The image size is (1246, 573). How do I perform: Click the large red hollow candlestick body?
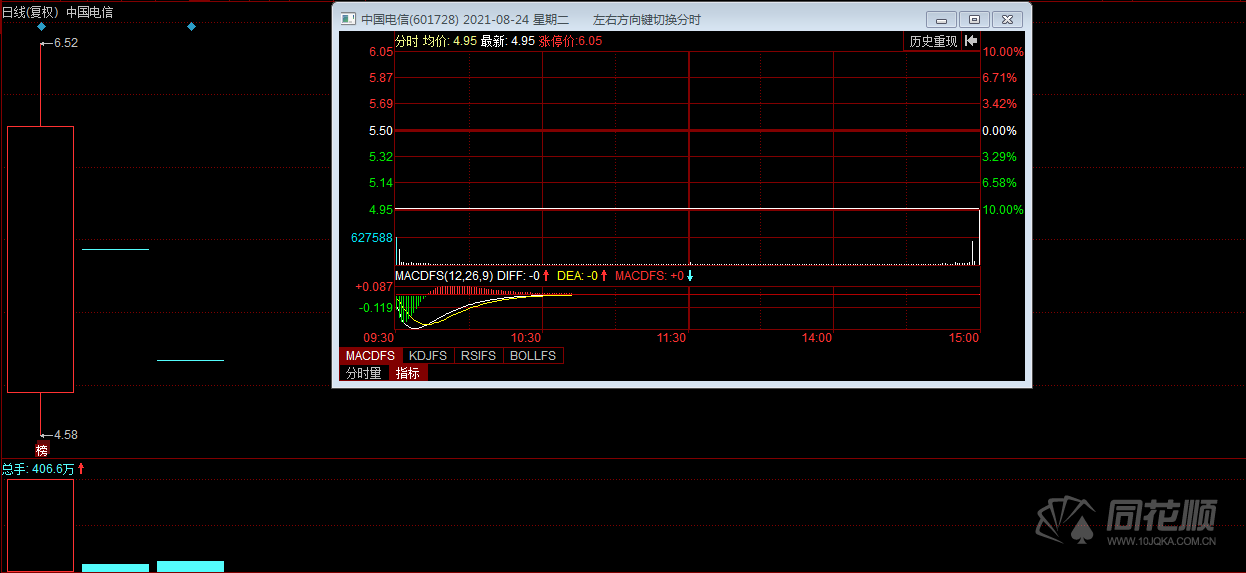[x=40, y=259]
